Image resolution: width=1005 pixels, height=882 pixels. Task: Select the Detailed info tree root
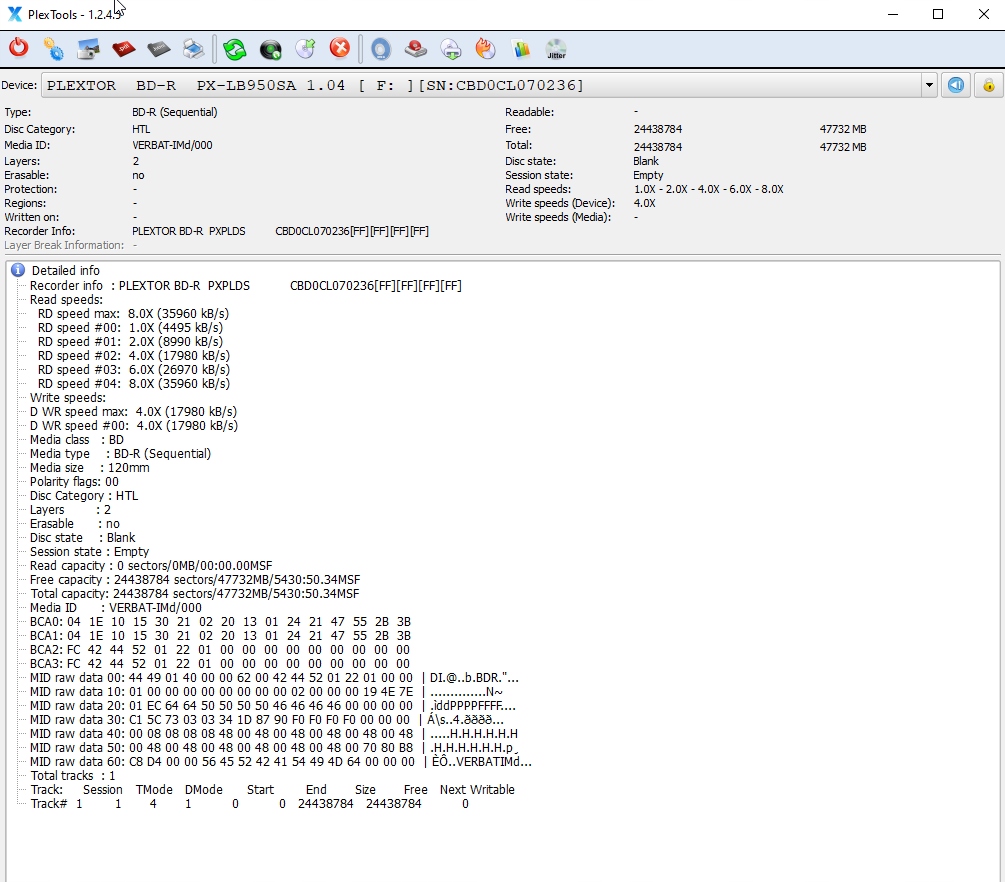pyautogui.click(x=65, y=270)
